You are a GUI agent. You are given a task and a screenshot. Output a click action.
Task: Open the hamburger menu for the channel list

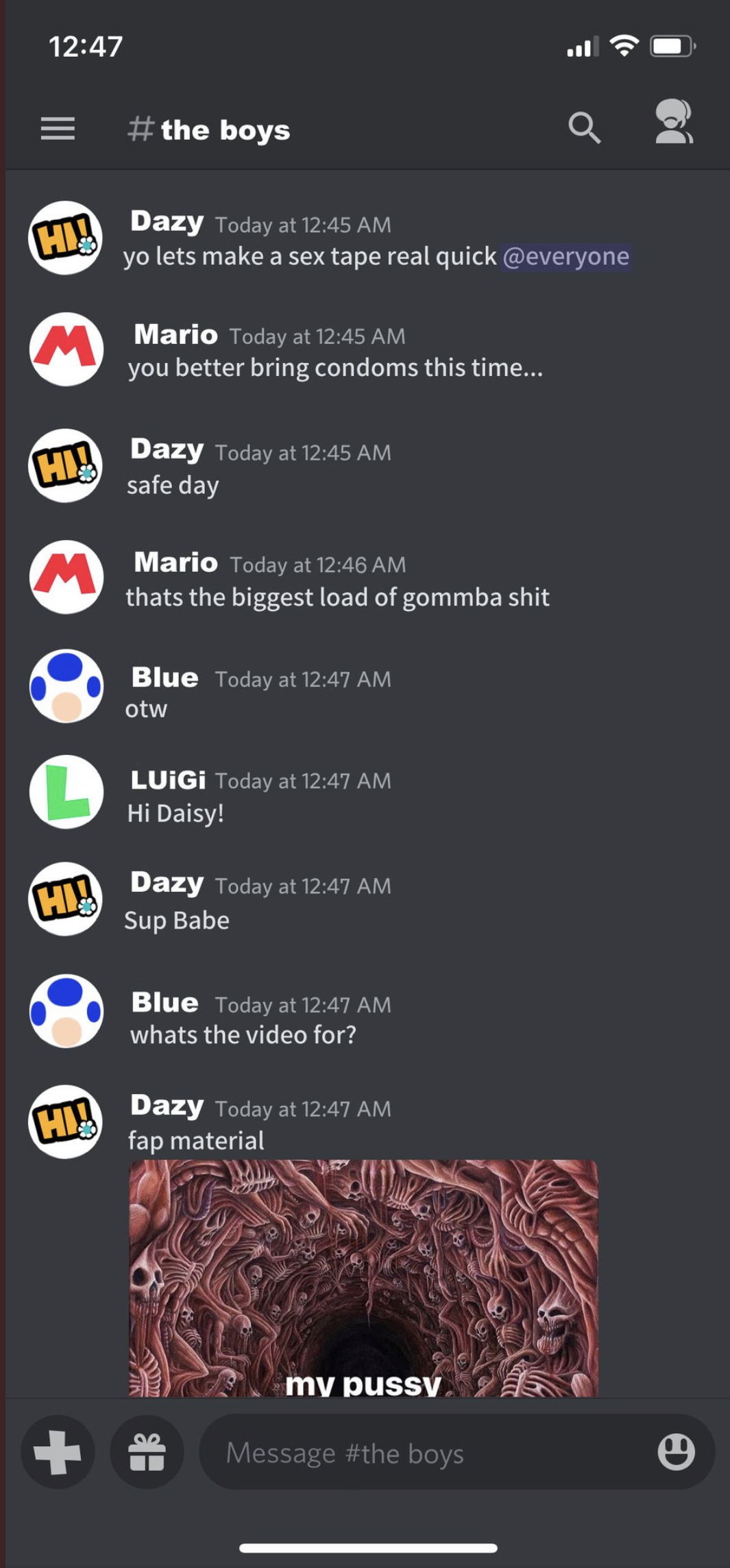point(58,128)
